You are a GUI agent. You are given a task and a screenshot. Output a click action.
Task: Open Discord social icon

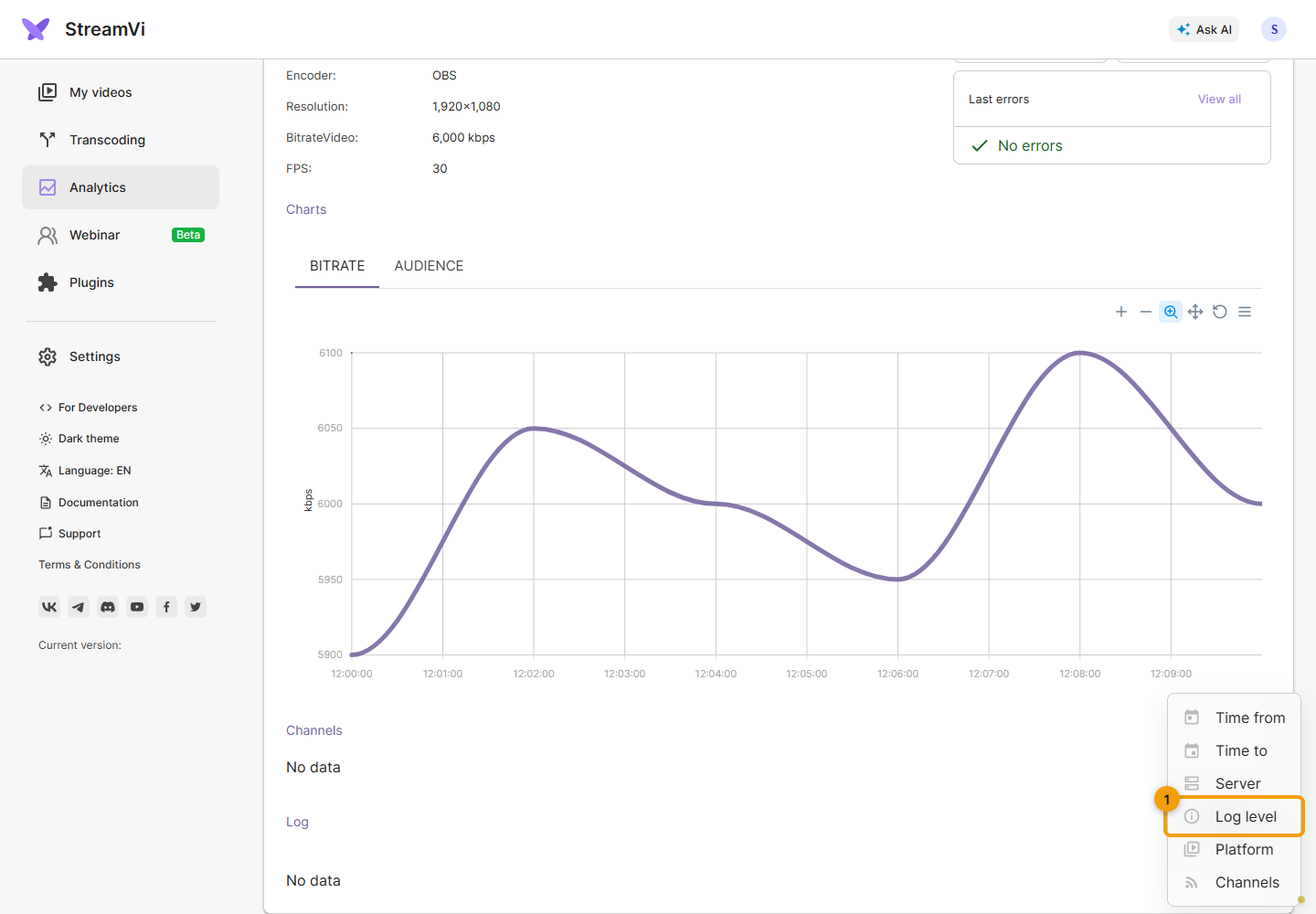(108, 607)
